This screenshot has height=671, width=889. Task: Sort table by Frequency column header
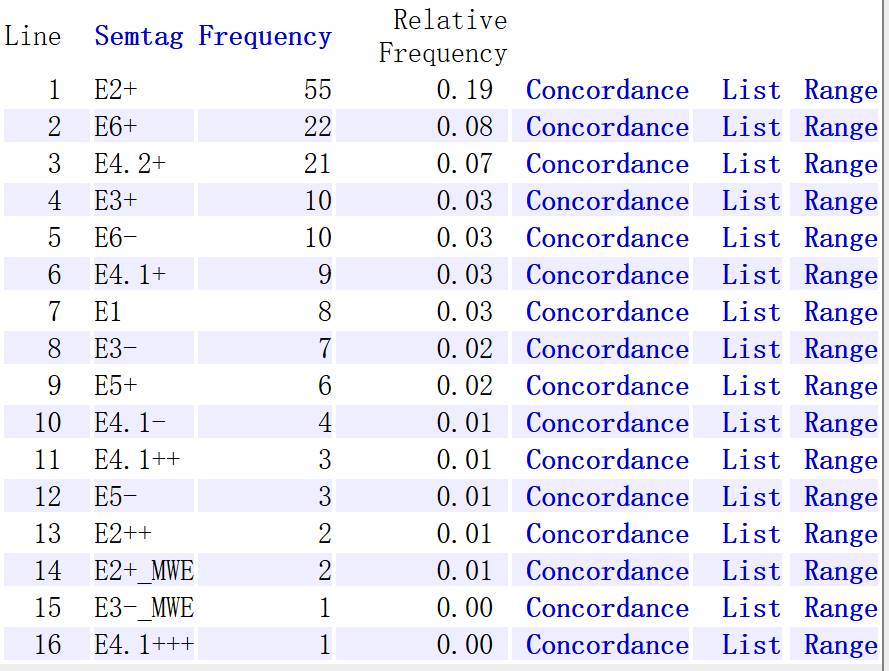coord(265,37)
